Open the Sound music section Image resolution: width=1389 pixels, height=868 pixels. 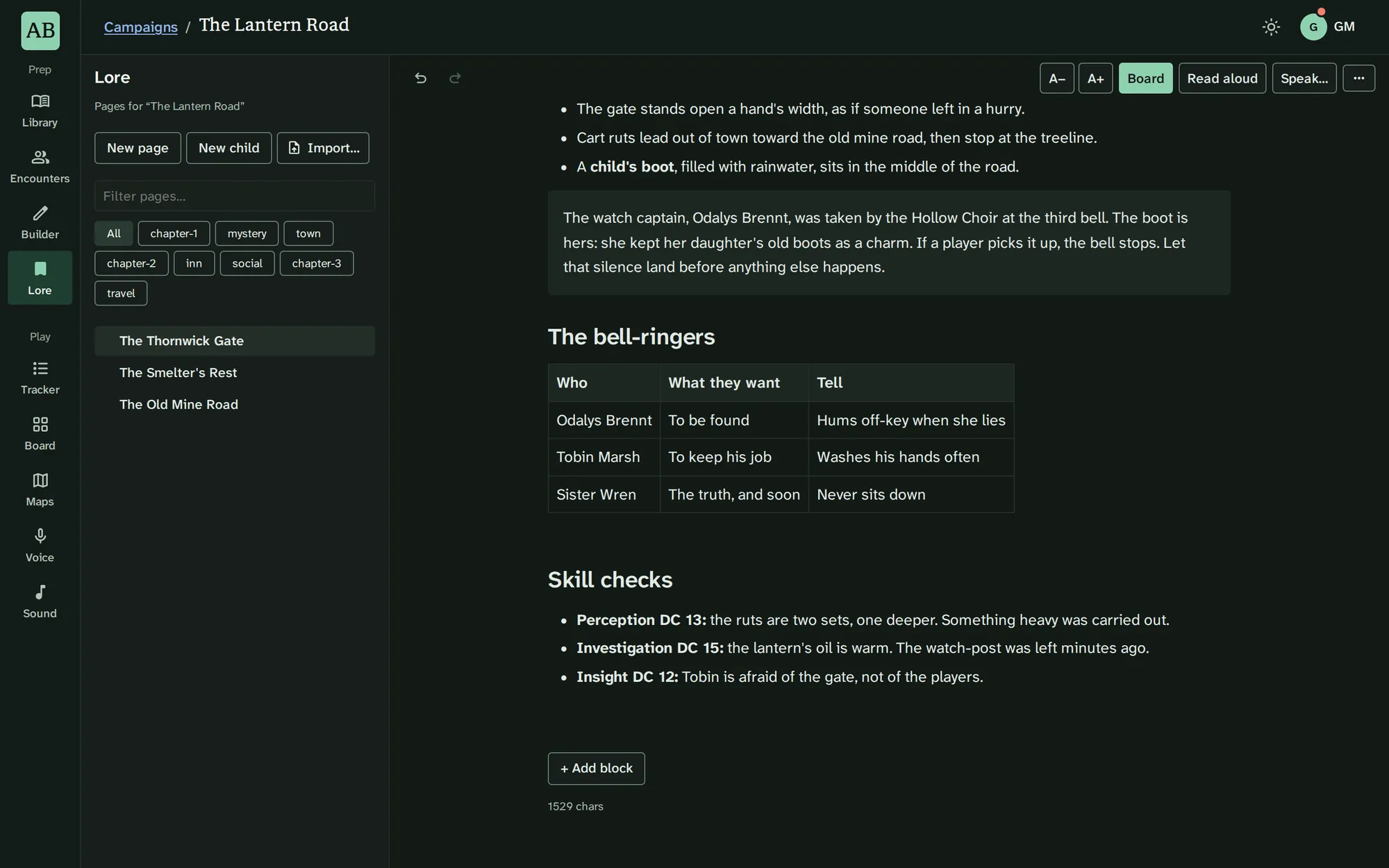[40, 601]
